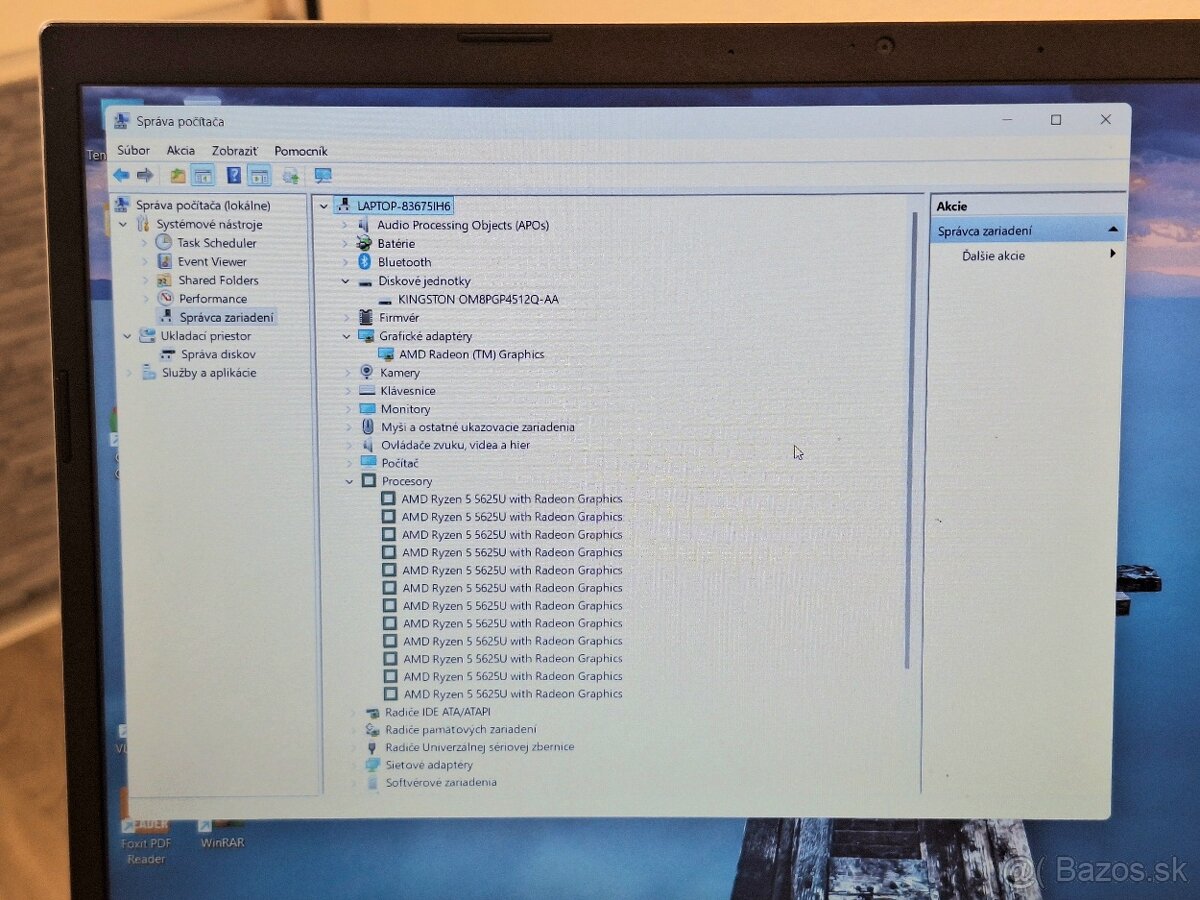Select Správa počítača (lokálne) root
1200x900 pixels.
point(203,205)
